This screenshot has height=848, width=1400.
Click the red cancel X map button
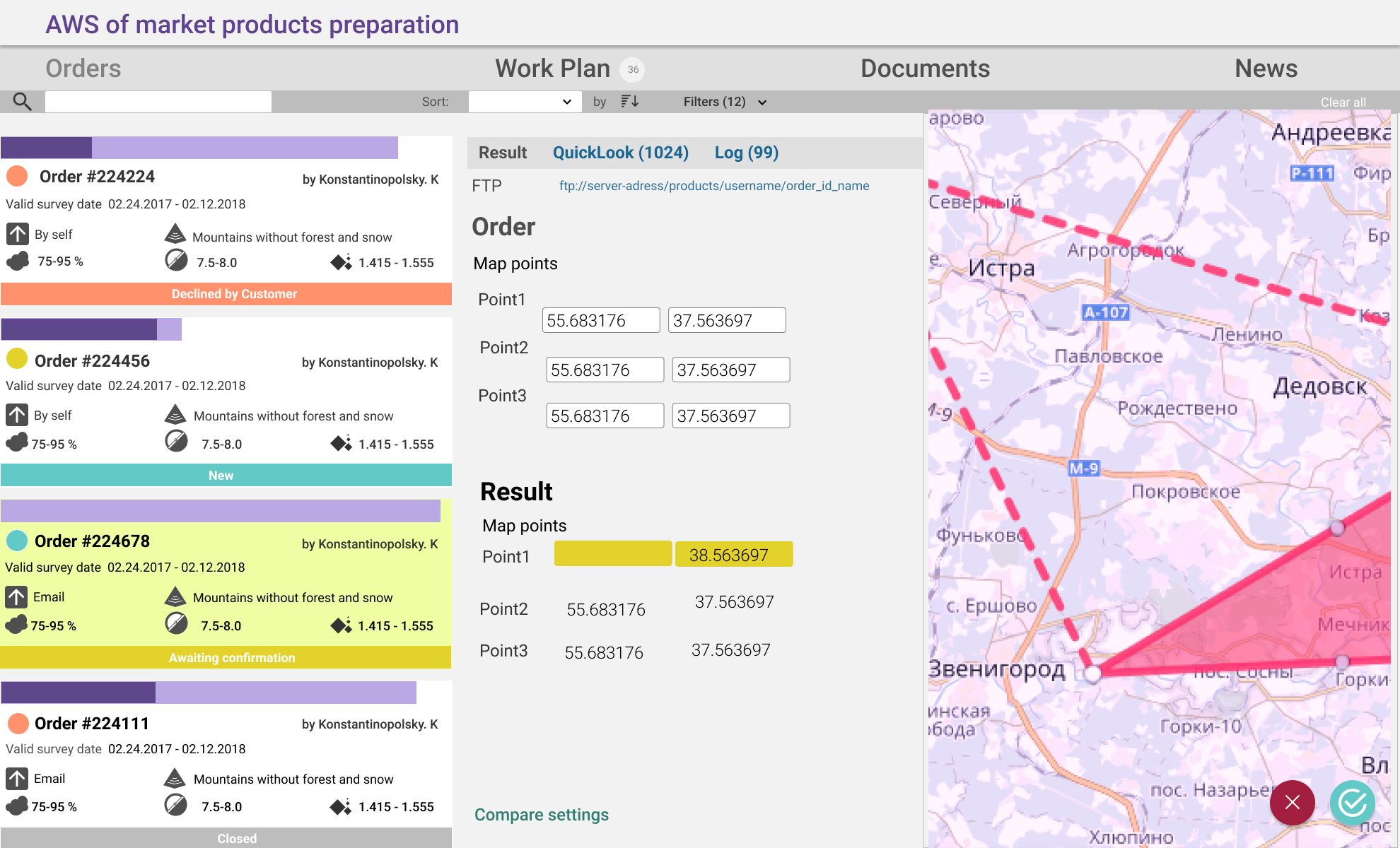1292,802
